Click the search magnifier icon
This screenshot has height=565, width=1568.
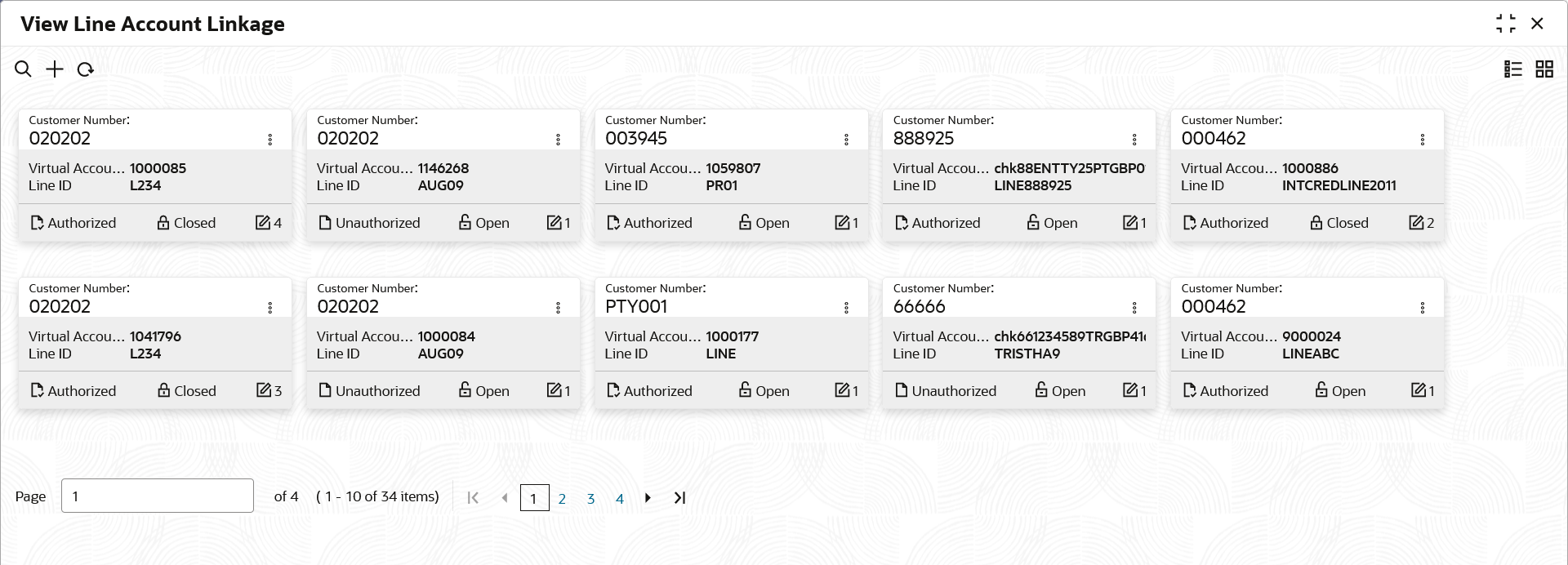pyautogui.click(x=23, y=69)
